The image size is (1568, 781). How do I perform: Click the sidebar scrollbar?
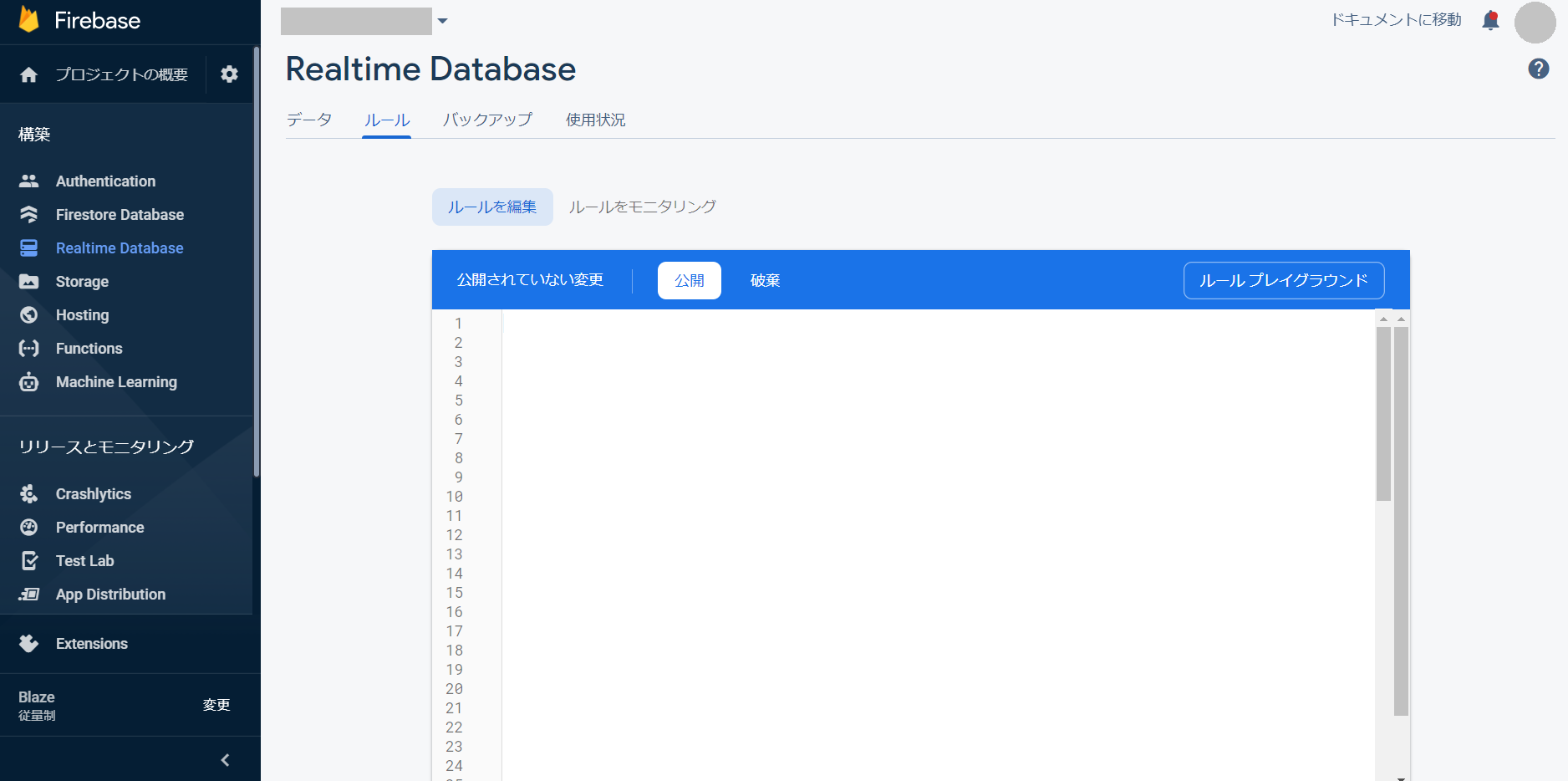(x=257, y=262)
